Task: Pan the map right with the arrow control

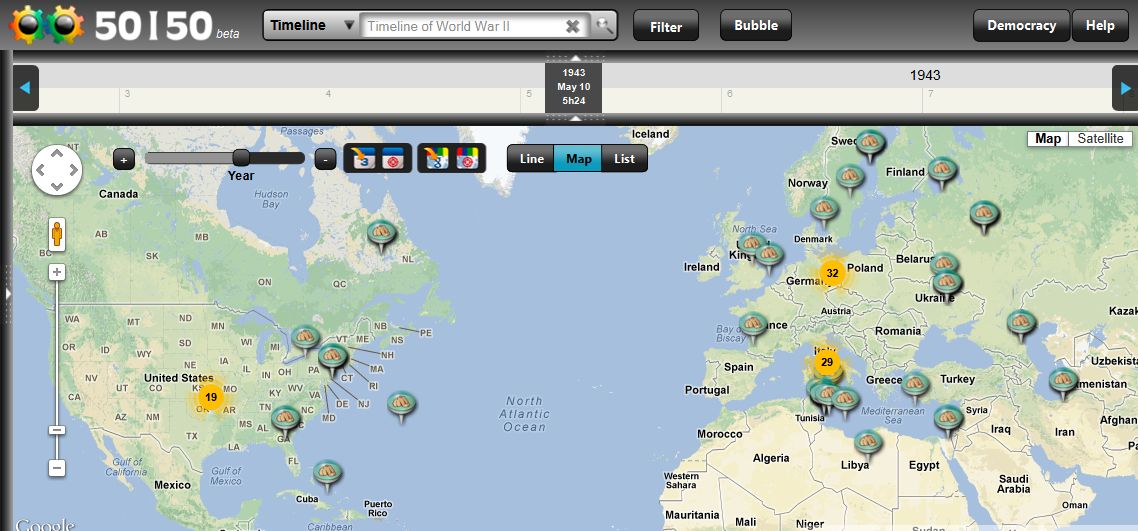Action: tap(74, 170)
